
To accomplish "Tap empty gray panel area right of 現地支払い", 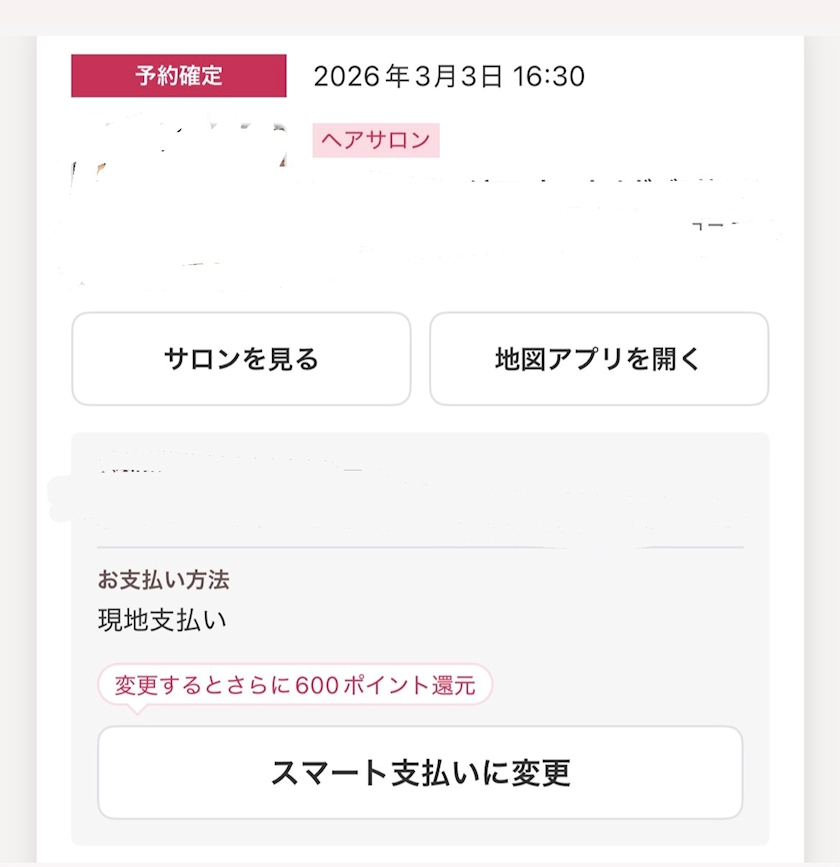I will coord(500,620).
